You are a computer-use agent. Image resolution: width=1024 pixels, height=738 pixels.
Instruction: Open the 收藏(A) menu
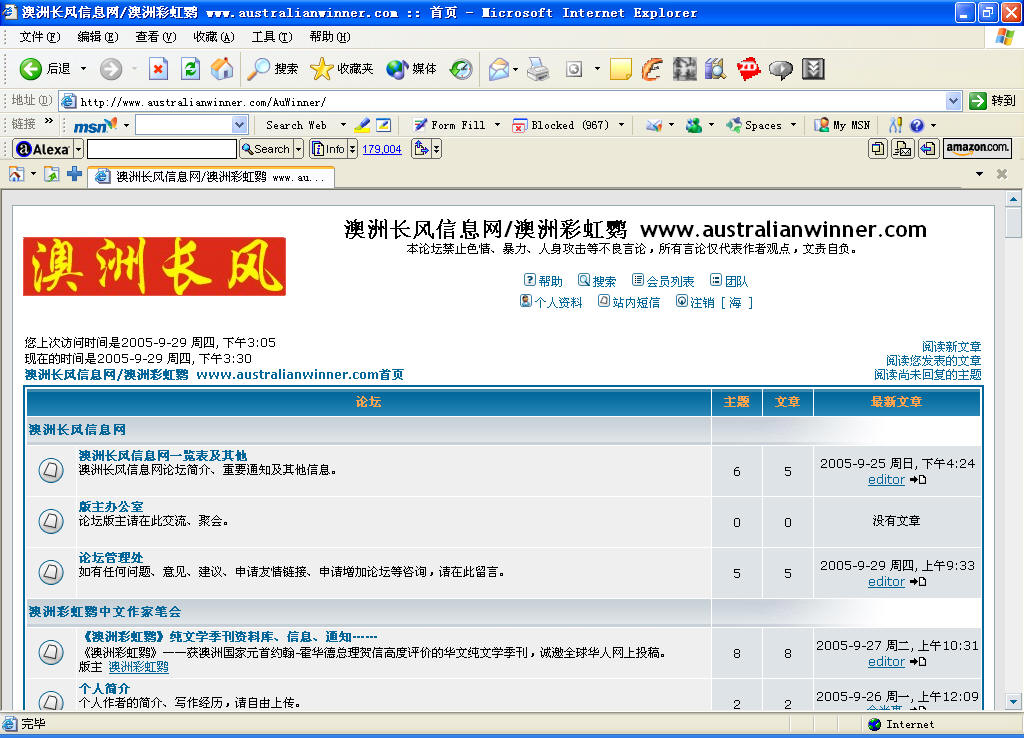(x=214, y=37)
